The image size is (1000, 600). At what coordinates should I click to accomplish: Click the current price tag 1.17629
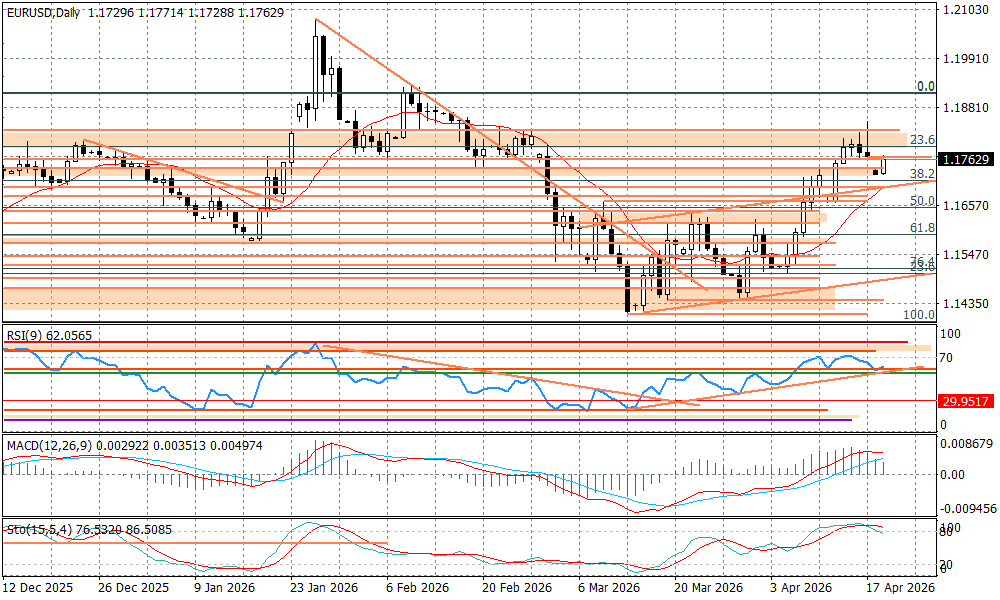965,159
